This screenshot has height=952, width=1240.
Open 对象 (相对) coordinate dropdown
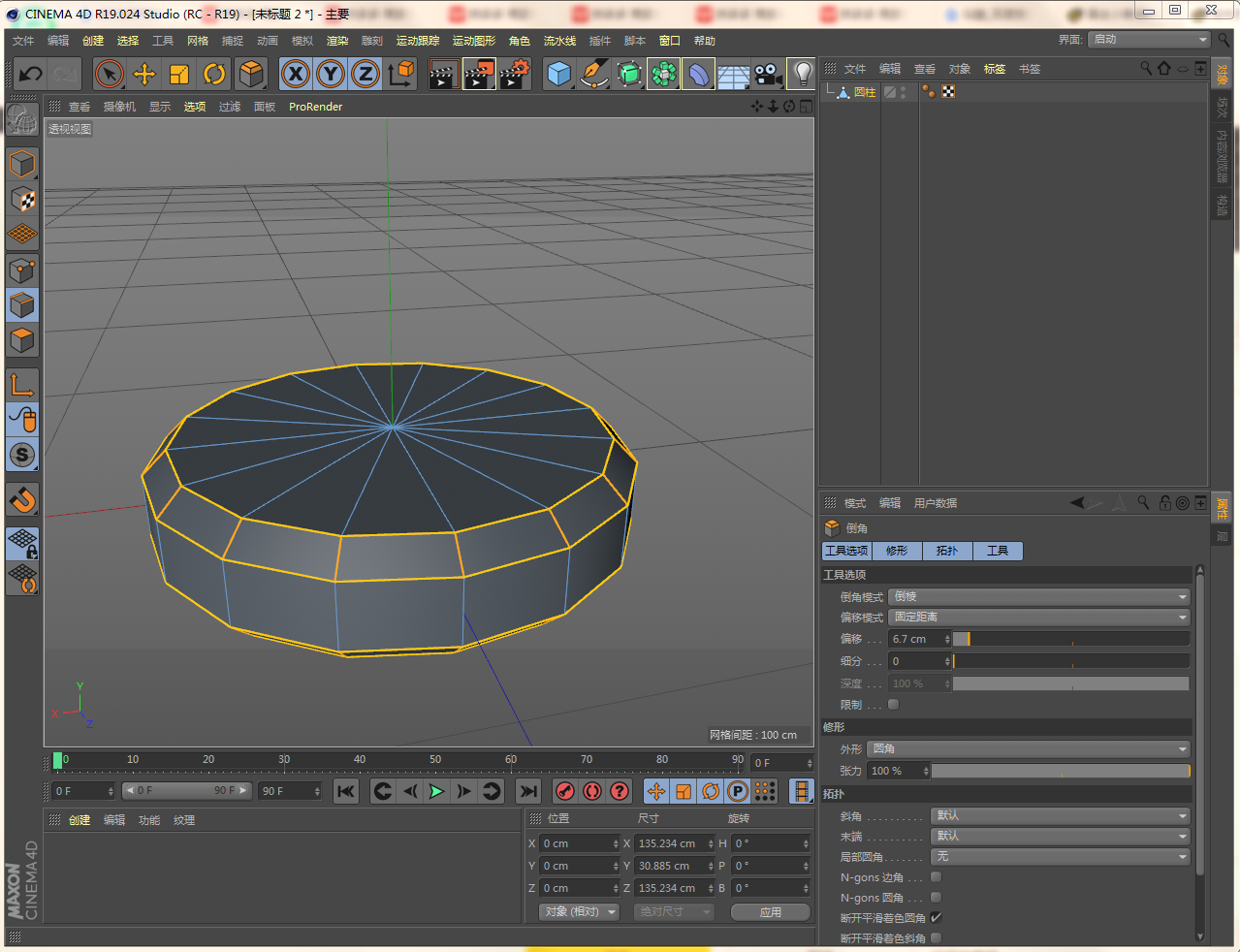(x=579, y=912)
